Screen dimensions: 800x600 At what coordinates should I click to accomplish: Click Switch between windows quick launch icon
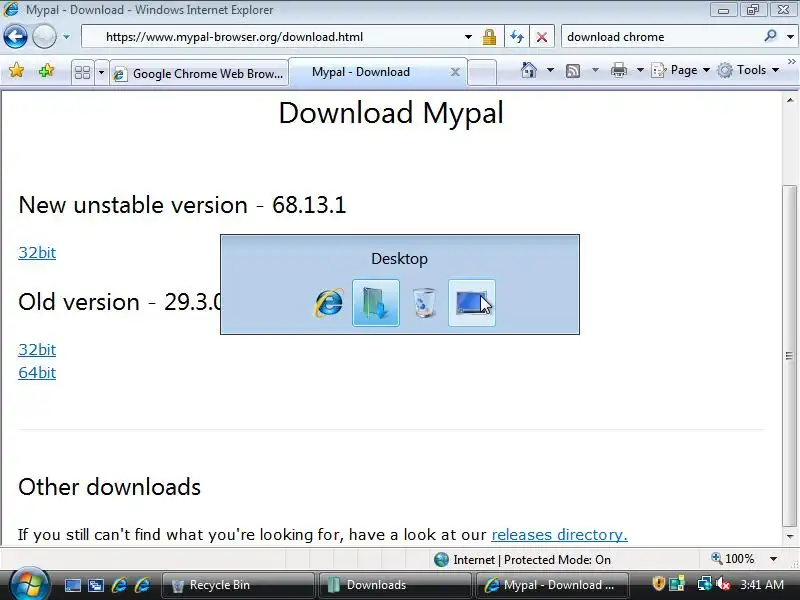point(96,585)
